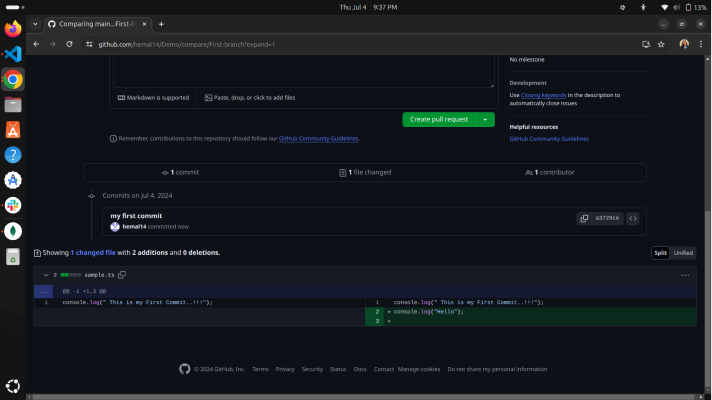Open Firefox from the dock

[x=13, y=29]
